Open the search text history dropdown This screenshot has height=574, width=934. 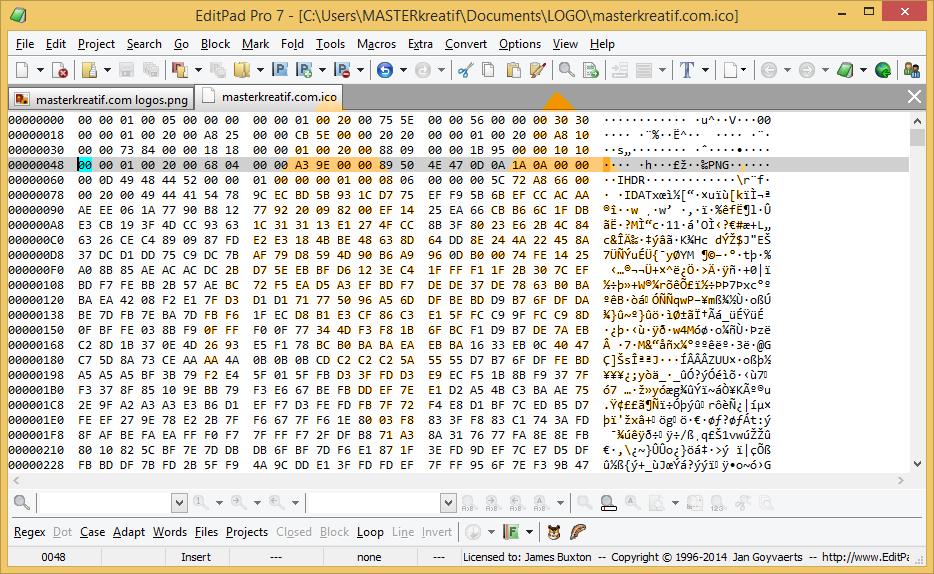click(179, 504)
